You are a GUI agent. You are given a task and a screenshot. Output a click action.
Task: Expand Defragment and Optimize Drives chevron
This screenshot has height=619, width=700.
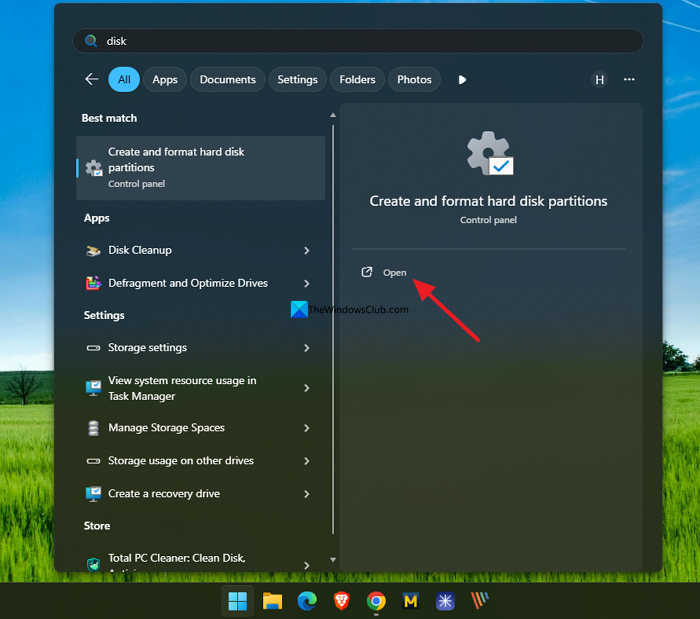[x=307, y=283]
